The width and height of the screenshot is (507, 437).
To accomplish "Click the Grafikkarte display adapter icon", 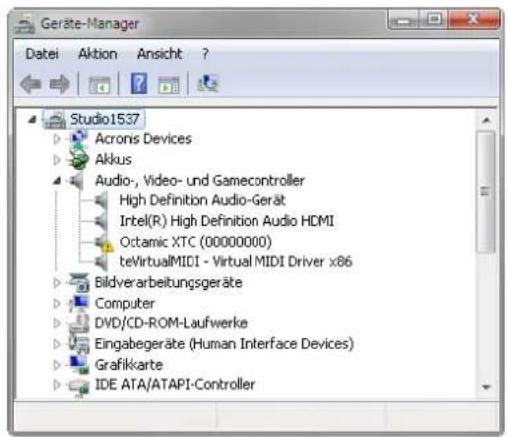I will [x=79, y=365].
